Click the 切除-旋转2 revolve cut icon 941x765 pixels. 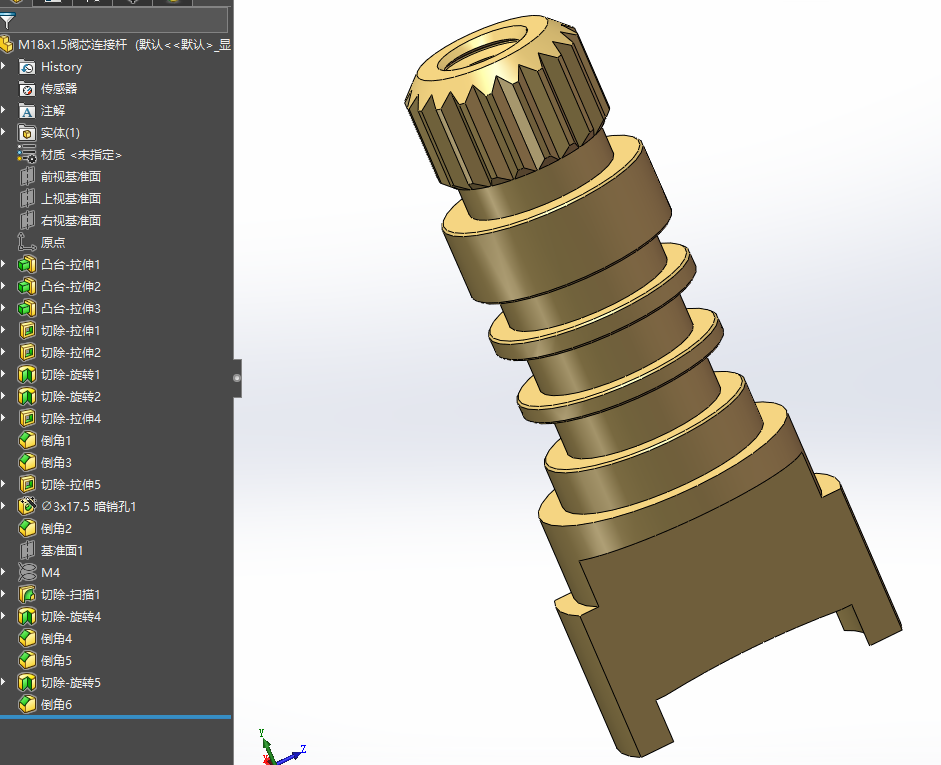click(x=27, y=397)
